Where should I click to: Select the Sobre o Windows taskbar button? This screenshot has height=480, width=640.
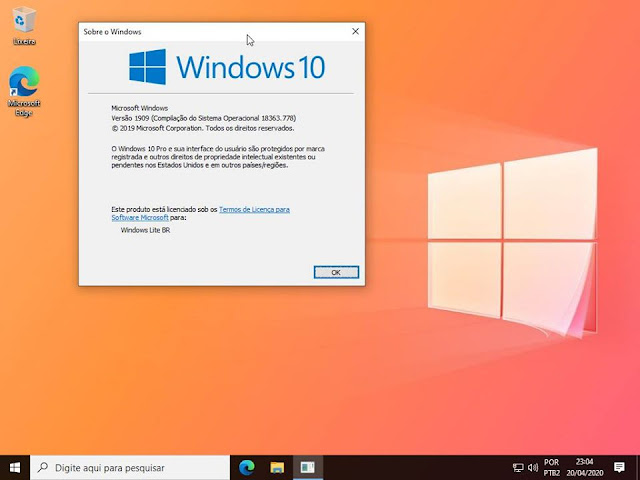point(308,468)
